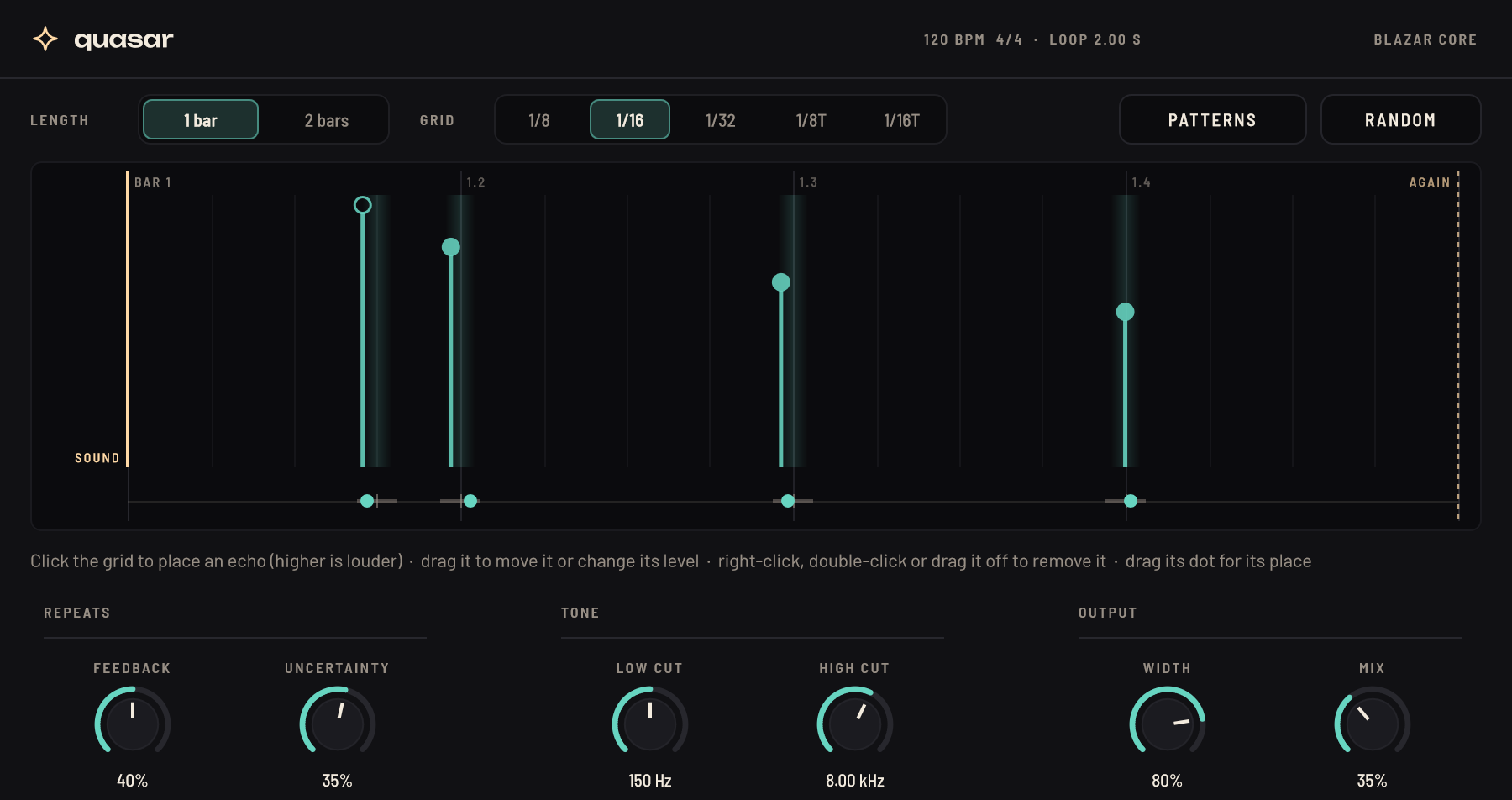
Task: Click the quasar wordmark
Action: click(123, 39)
